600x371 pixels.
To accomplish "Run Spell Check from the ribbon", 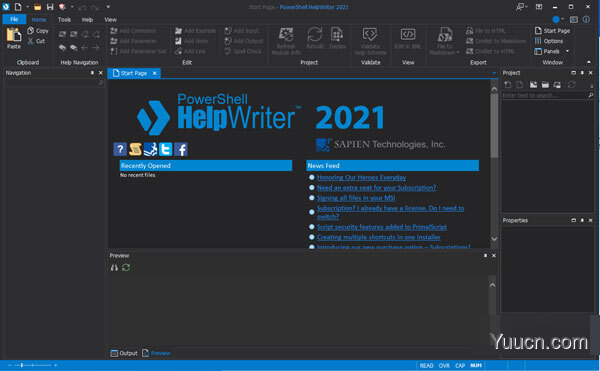I will [243, 51].
